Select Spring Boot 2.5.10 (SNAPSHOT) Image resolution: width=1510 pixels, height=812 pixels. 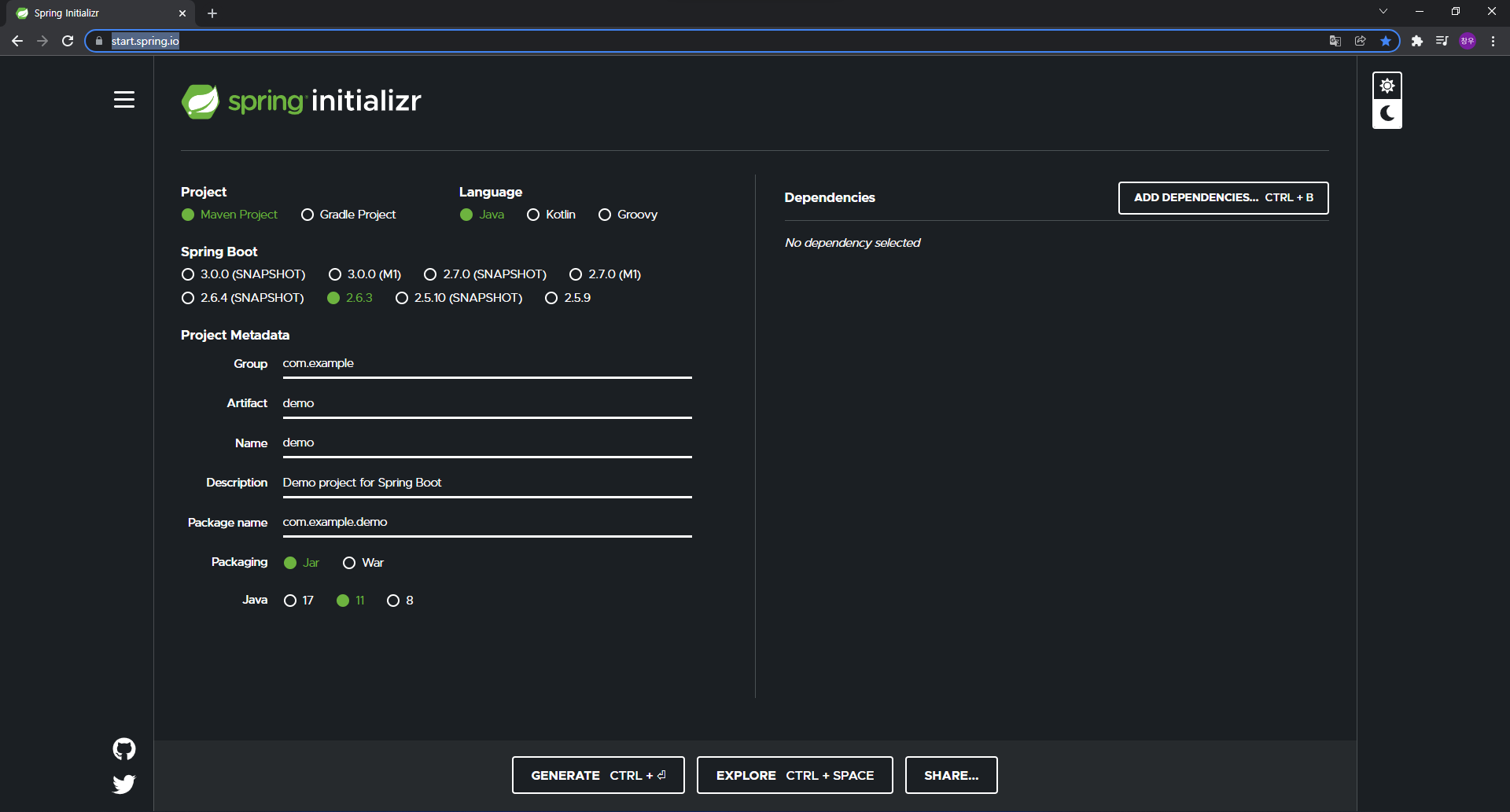tap(459, 298)
